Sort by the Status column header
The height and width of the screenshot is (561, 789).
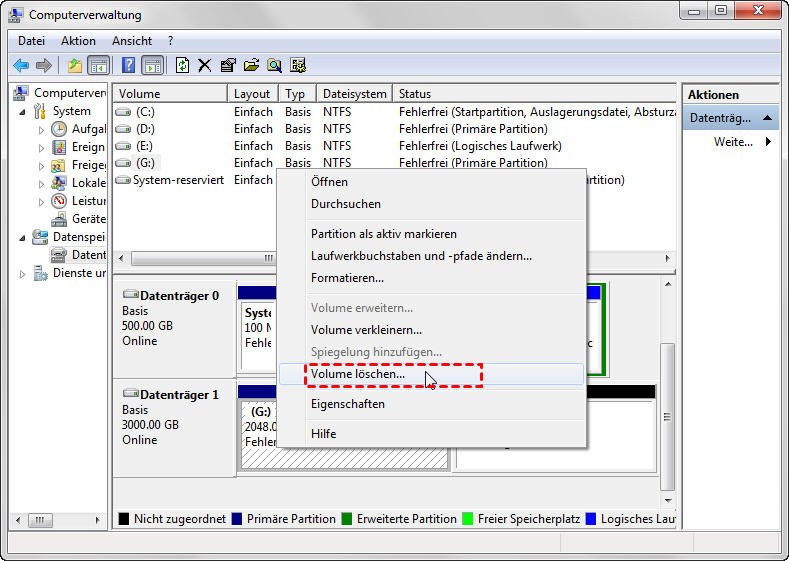[534, 94]
